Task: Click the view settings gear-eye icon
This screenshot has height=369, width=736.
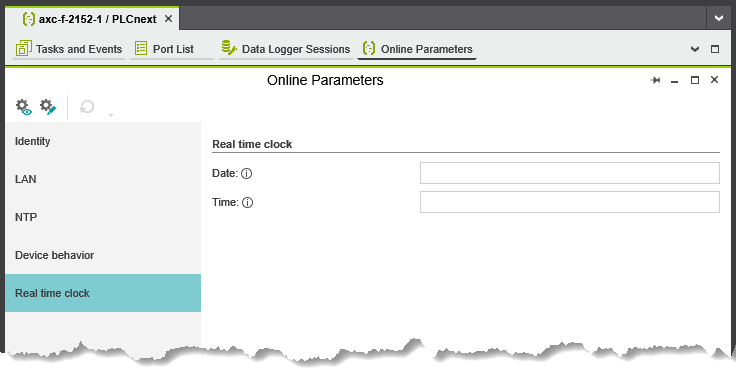Action: 23,107
